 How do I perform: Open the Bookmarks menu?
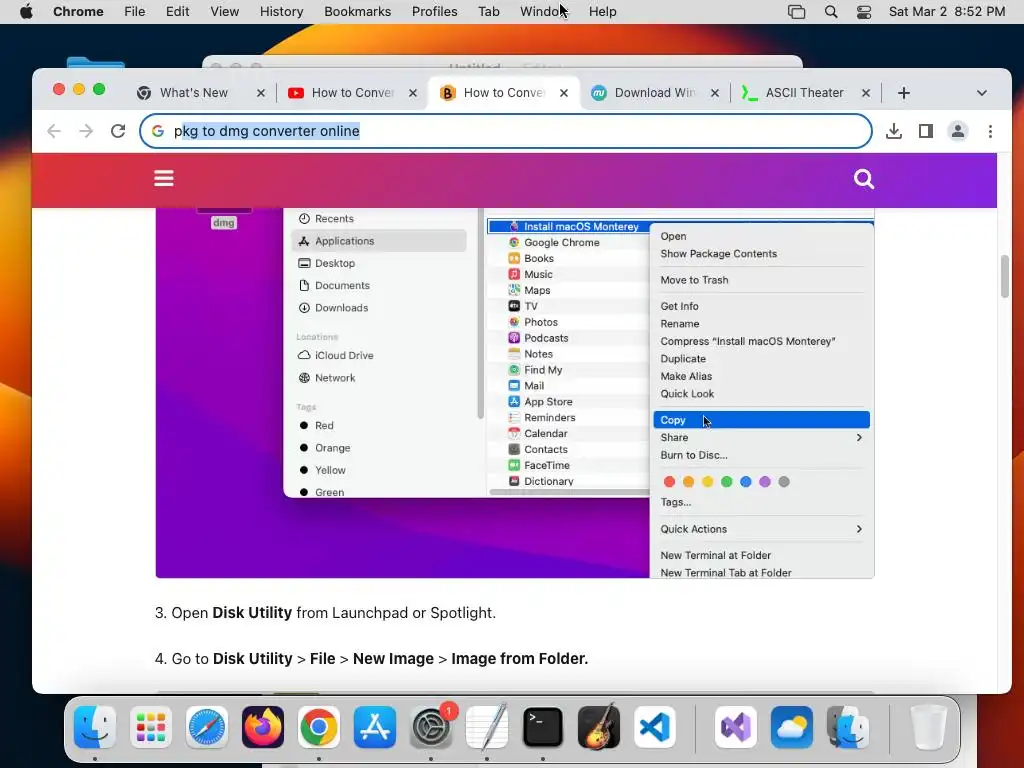click(357, 12)
